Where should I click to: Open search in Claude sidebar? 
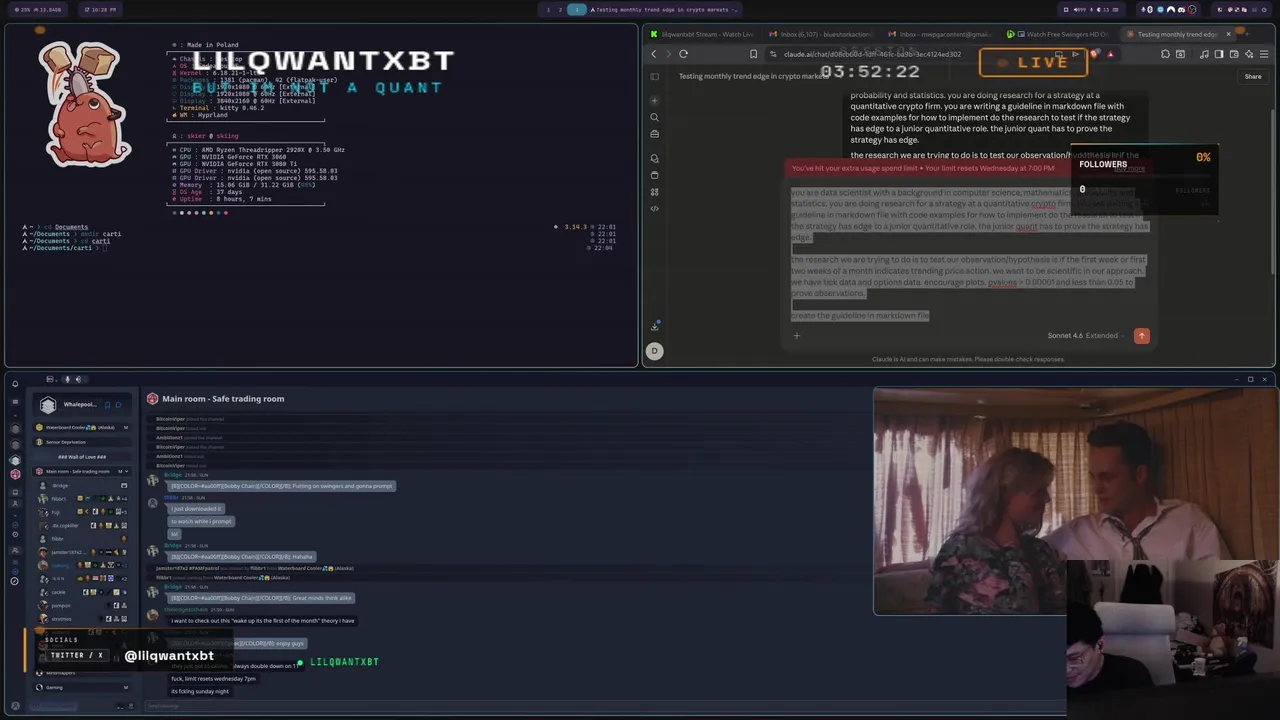coord(655,117)
